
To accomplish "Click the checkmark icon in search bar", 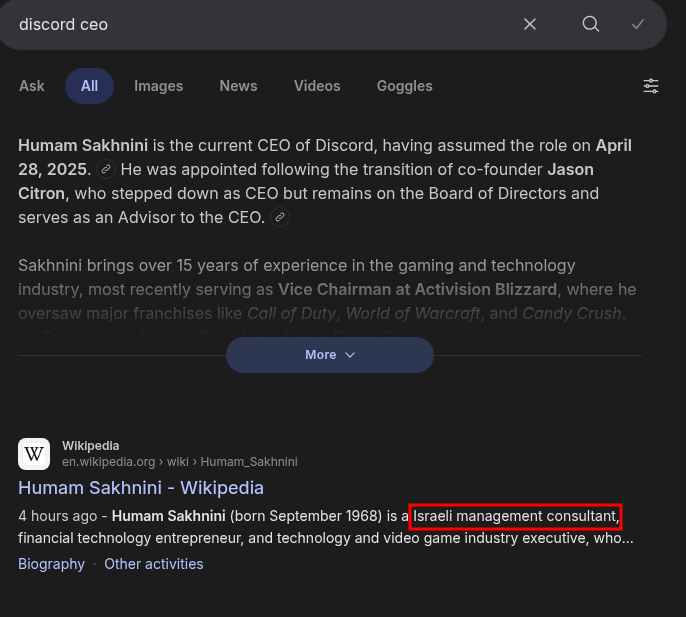I will [x=638, y=24].
